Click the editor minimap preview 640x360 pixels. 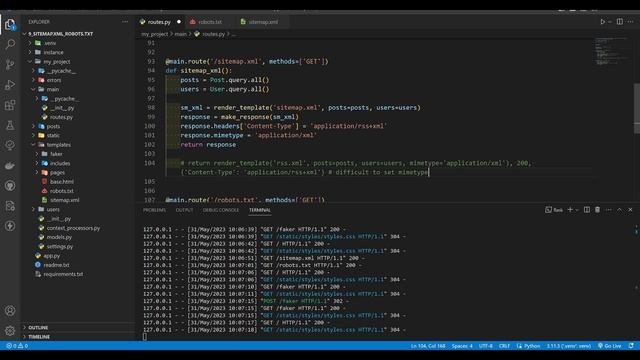611,51
